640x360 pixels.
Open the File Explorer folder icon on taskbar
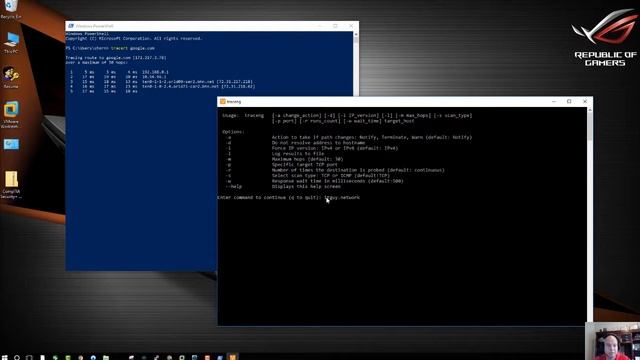[x=106, y=357]
